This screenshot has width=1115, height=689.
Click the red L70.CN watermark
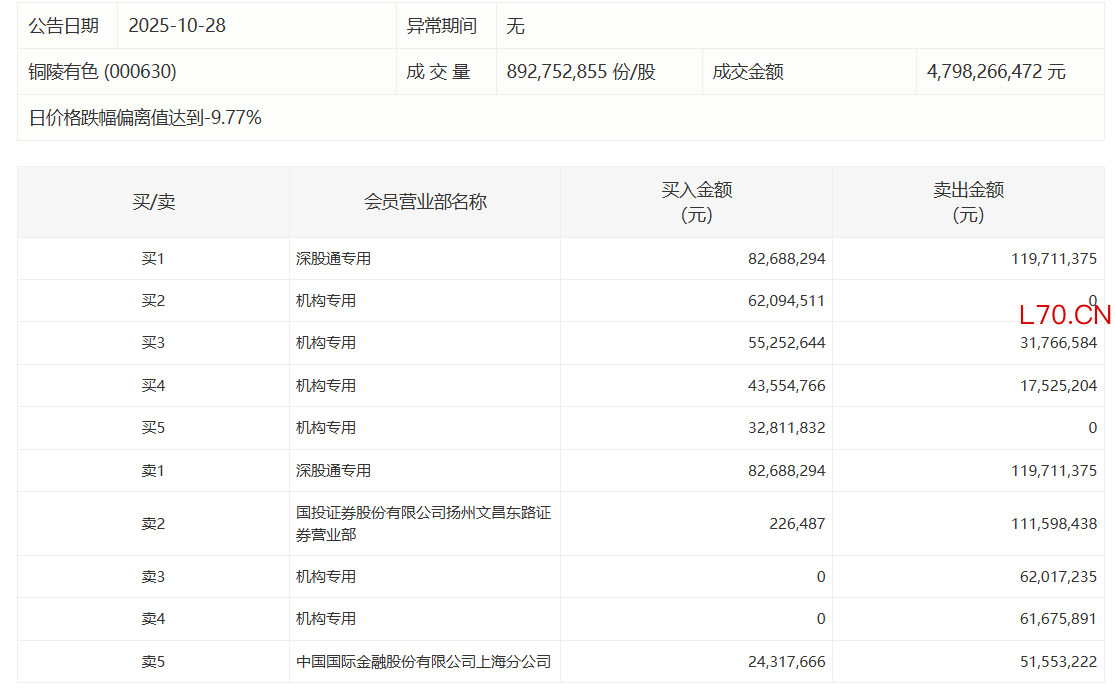click(1064, 316)
